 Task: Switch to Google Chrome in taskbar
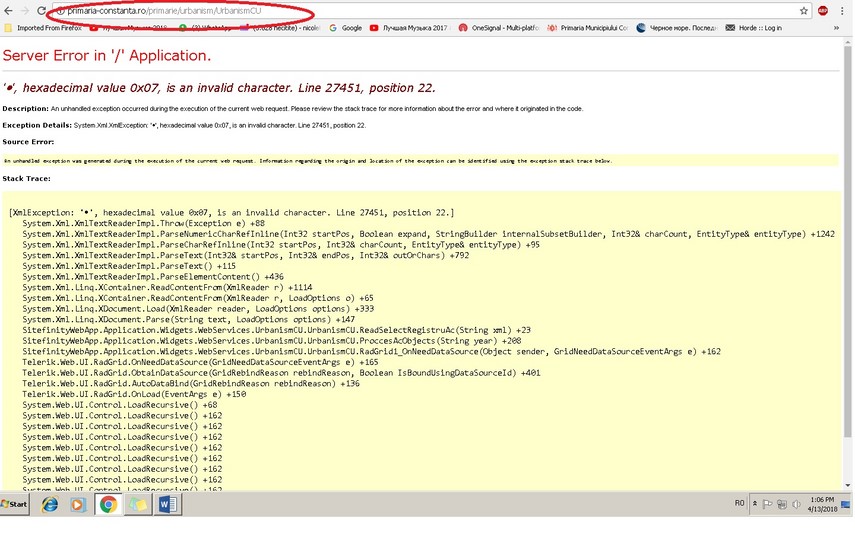[108, 504]
